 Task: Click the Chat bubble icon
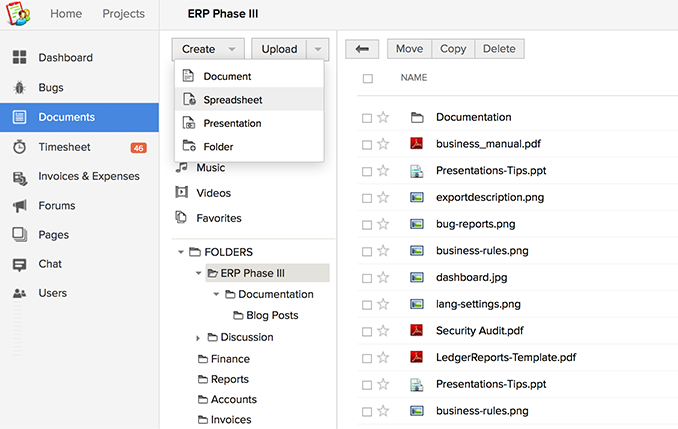tap(19, 265)
